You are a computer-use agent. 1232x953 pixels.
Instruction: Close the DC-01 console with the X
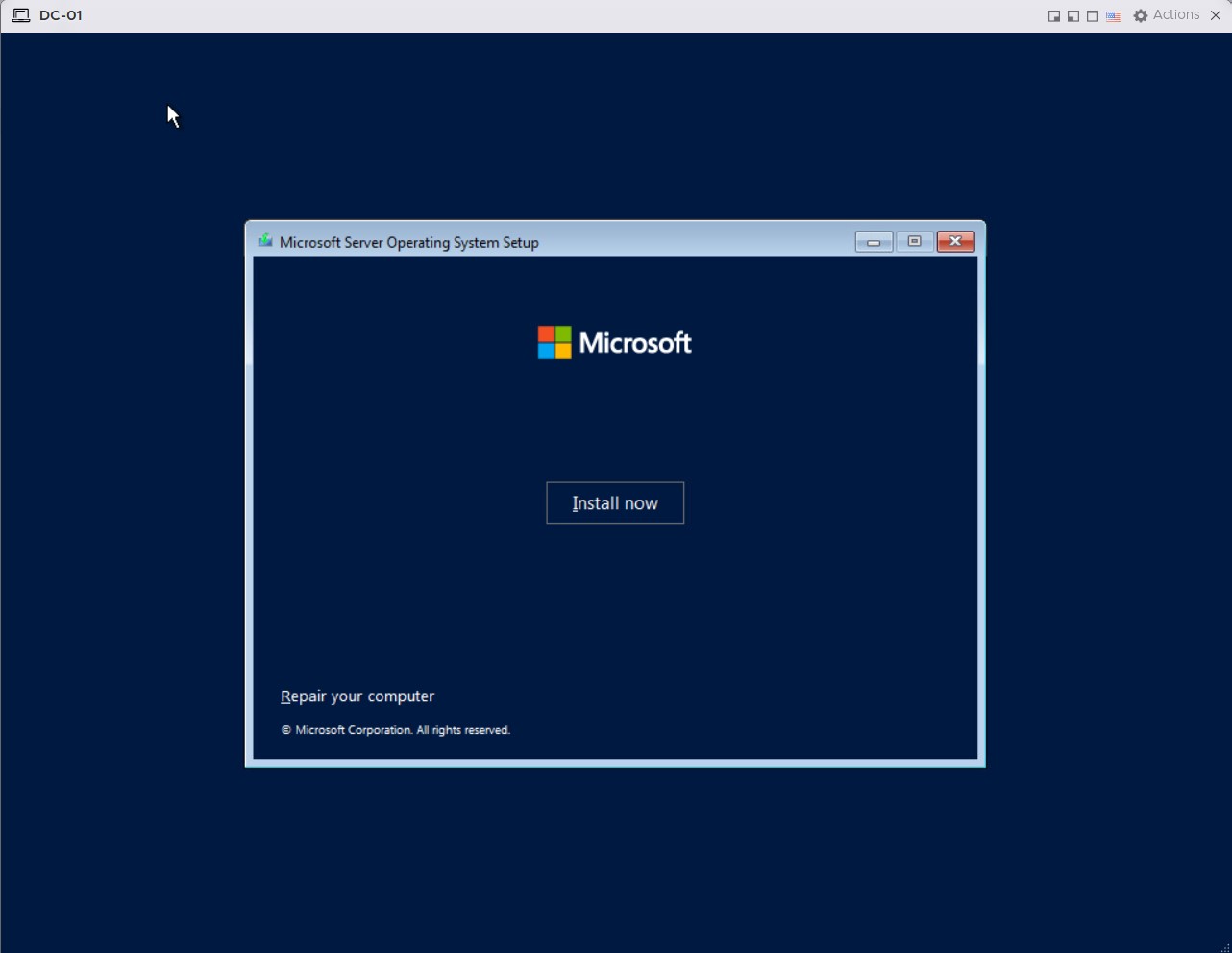pyautogui.click(x=1216, y=15)
